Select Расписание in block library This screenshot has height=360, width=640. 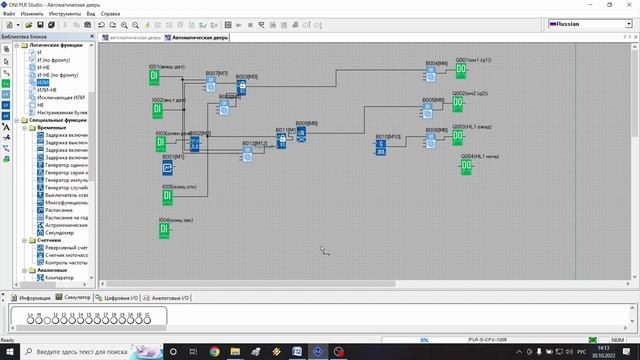click(x=59, y=210)
